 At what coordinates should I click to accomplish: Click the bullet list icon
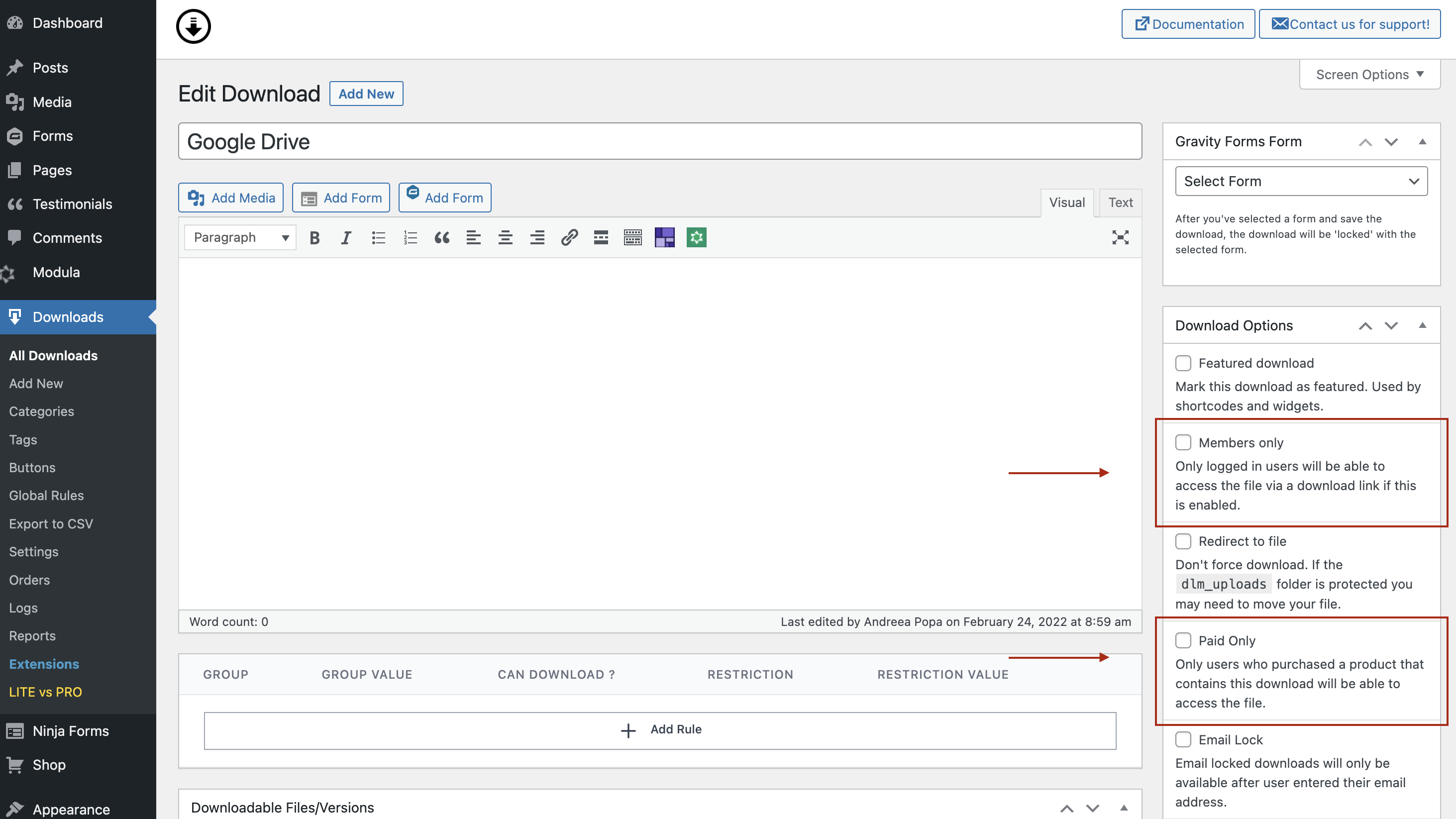pyautogui.click(x=378, y=237)
